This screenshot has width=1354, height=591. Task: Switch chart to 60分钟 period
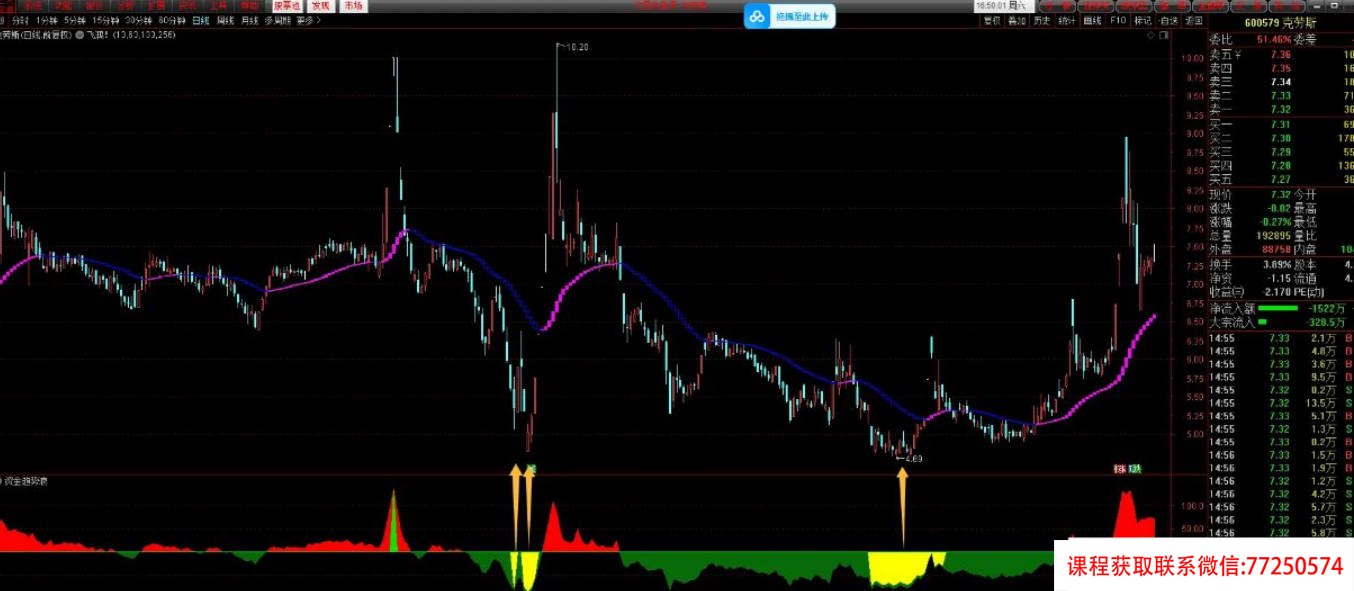coord(172,20)
